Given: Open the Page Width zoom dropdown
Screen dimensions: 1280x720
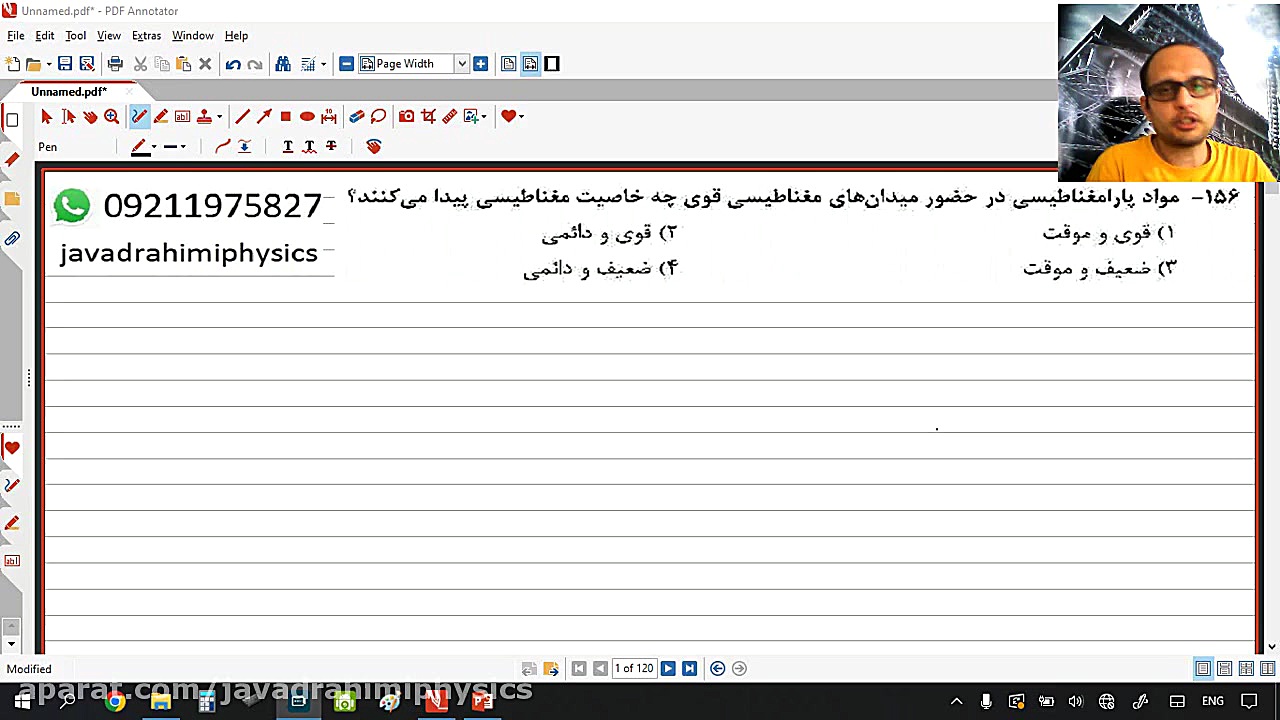Looking at the screenshot, I should coord(461,63).
